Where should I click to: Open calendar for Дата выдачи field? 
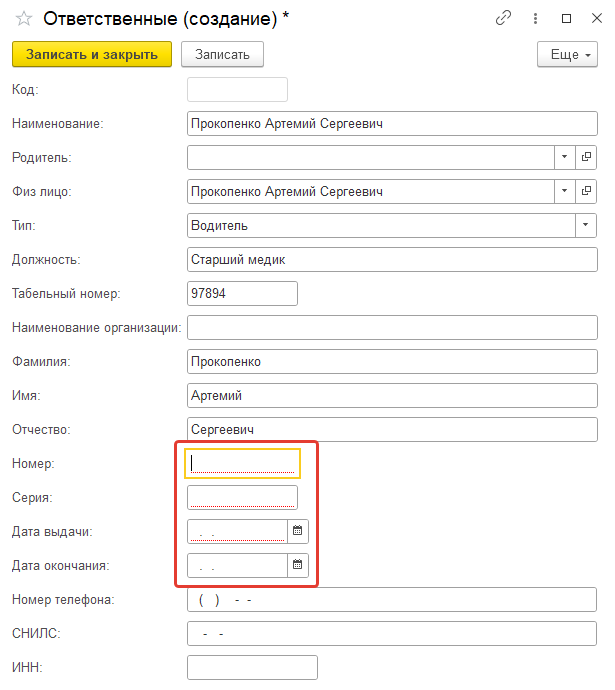point(298,531)
